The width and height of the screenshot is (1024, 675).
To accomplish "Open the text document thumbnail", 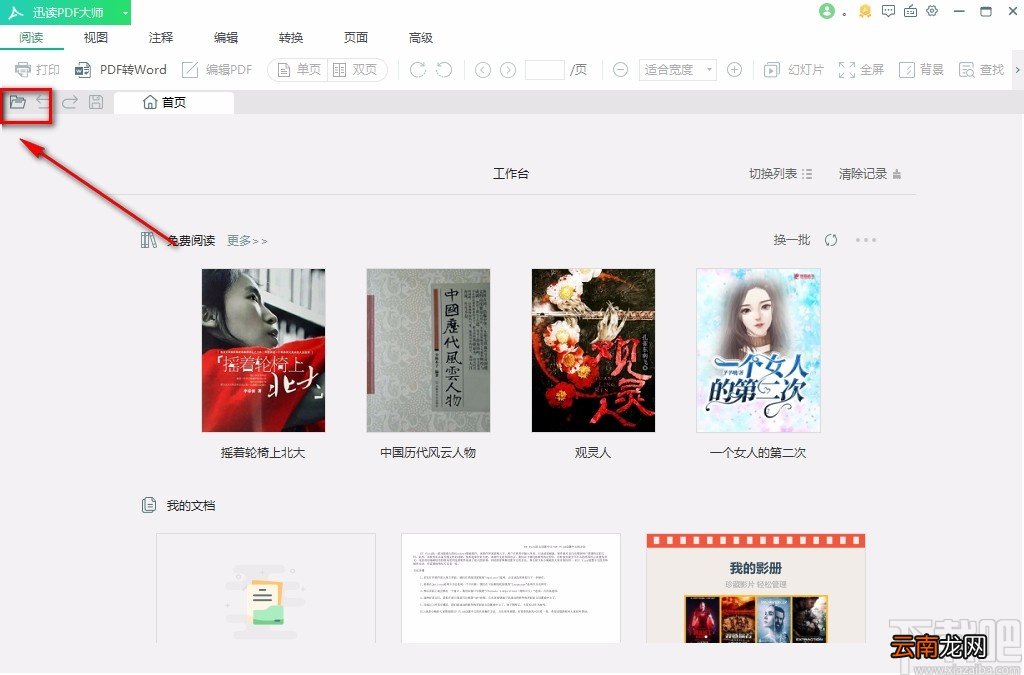I will click(511, 588).
